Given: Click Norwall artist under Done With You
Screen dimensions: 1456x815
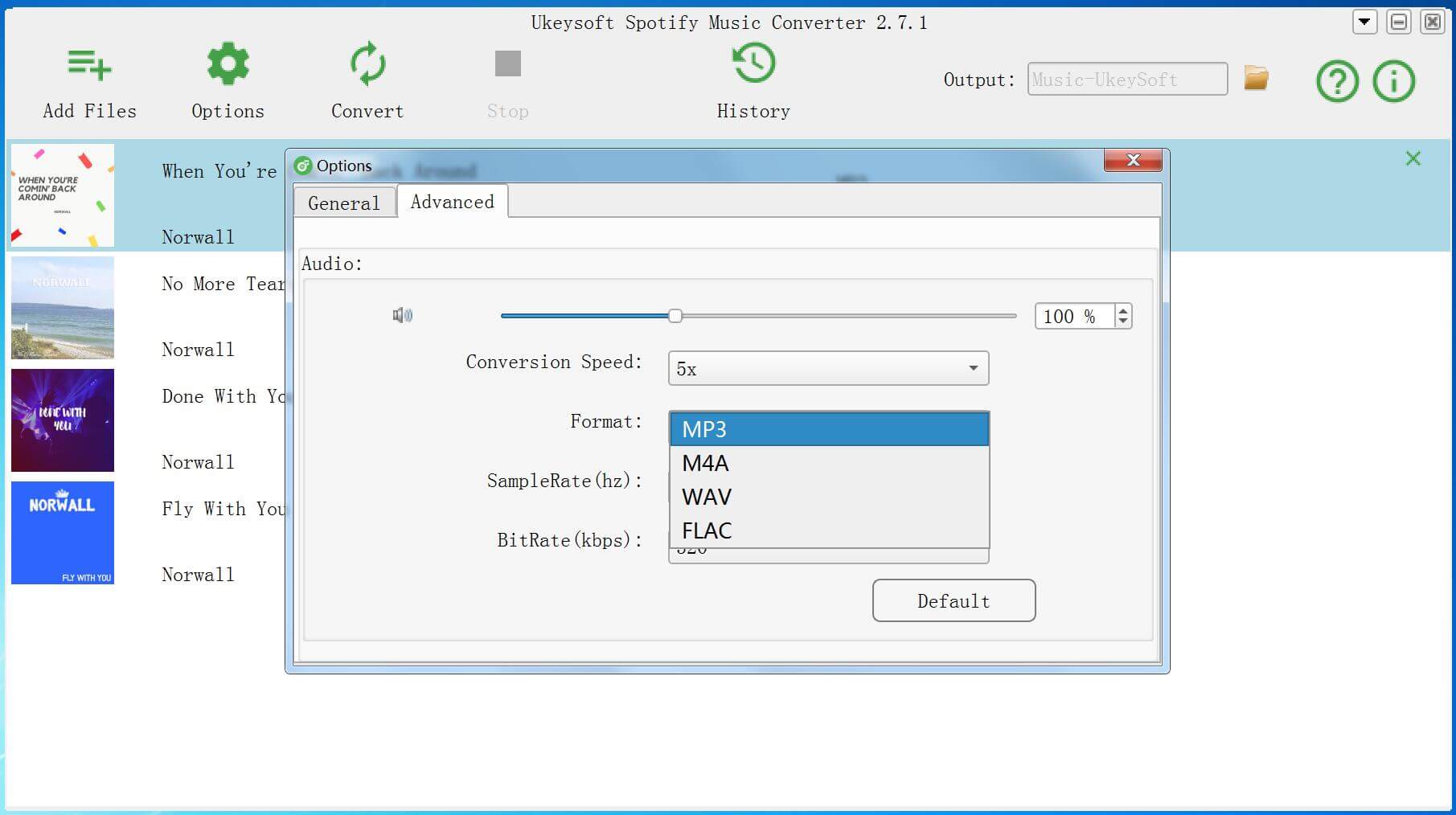Looking at the screenshot, I should 198,462.
